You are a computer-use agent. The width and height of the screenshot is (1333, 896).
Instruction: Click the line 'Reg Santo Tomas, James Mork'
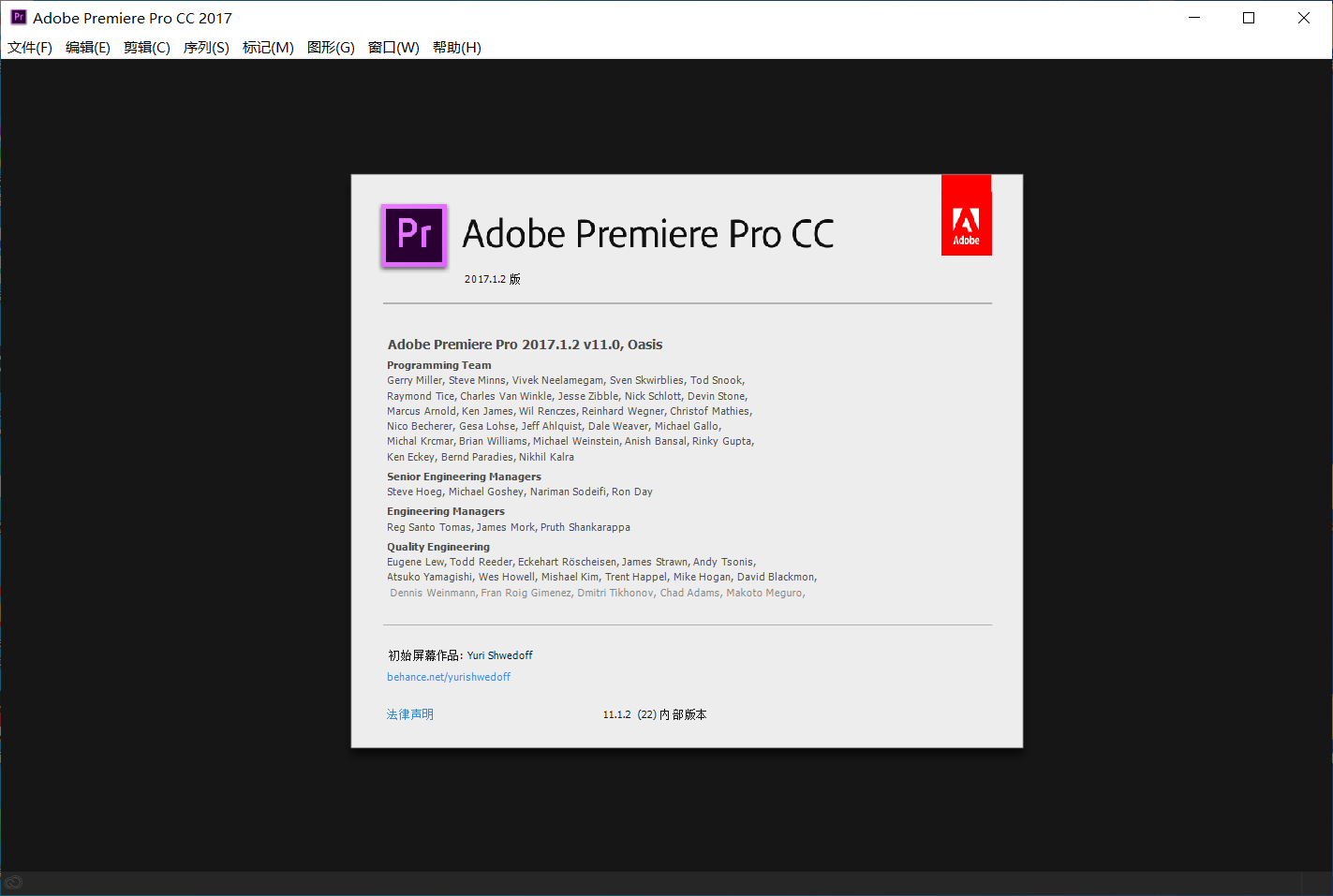coord(509,527)
